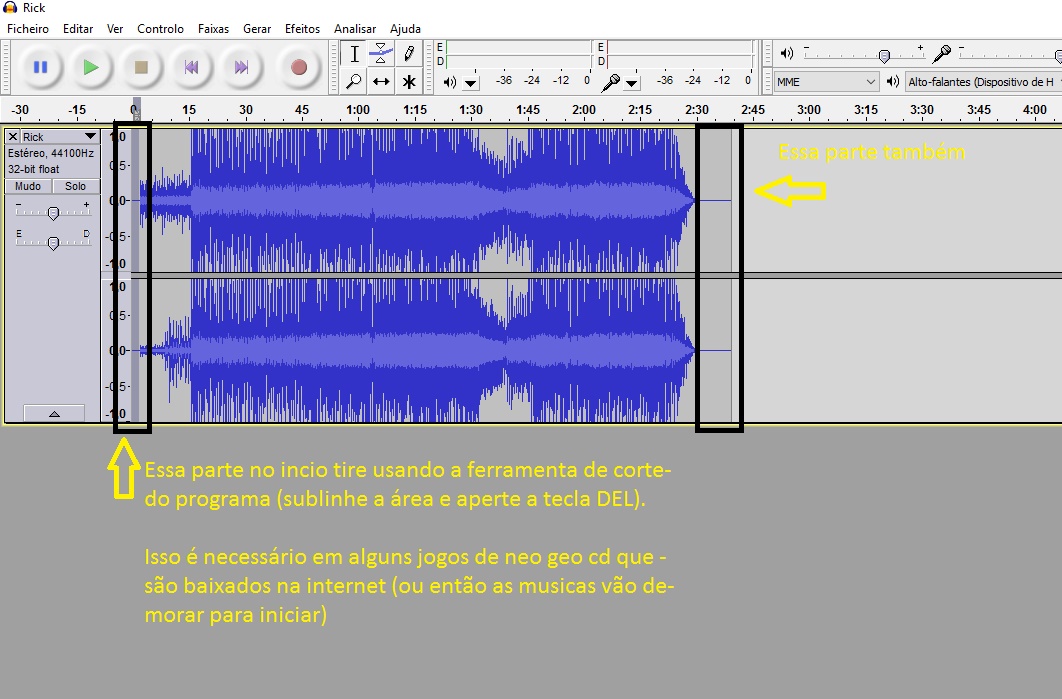Viewport: 1062px width, 699px height.
Task: Choose the Envelope tool
Action: [381, 54]
